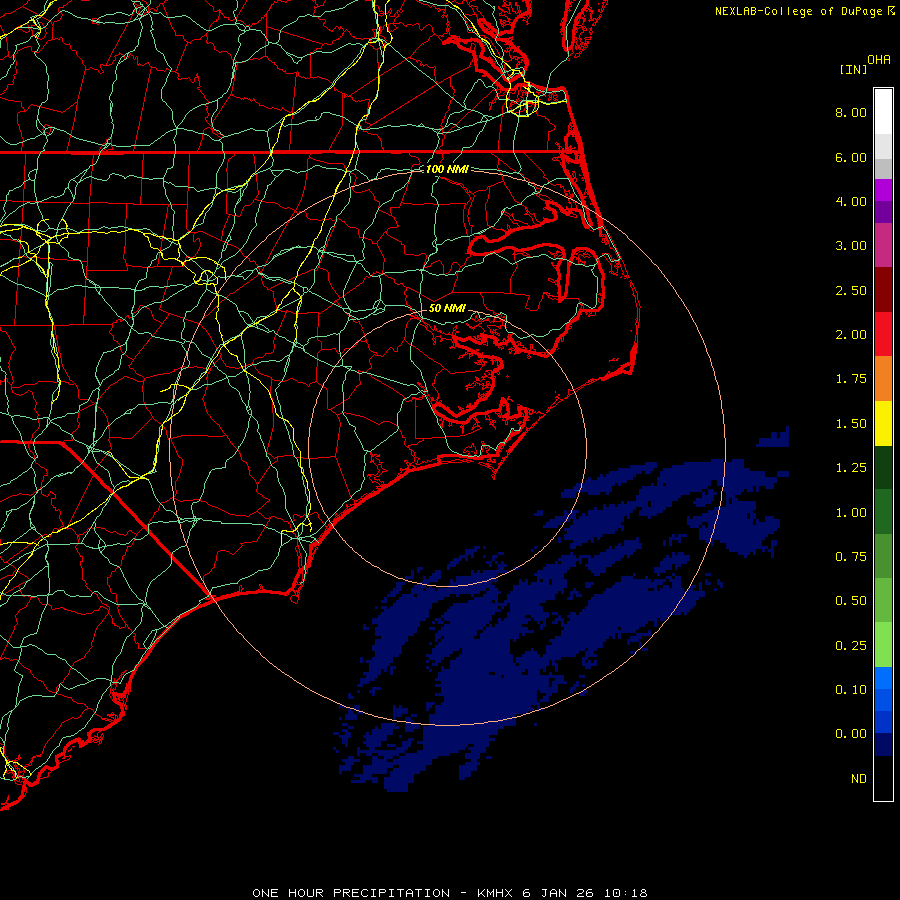Click the magenta-pink legend swatch

pos(883,245)
